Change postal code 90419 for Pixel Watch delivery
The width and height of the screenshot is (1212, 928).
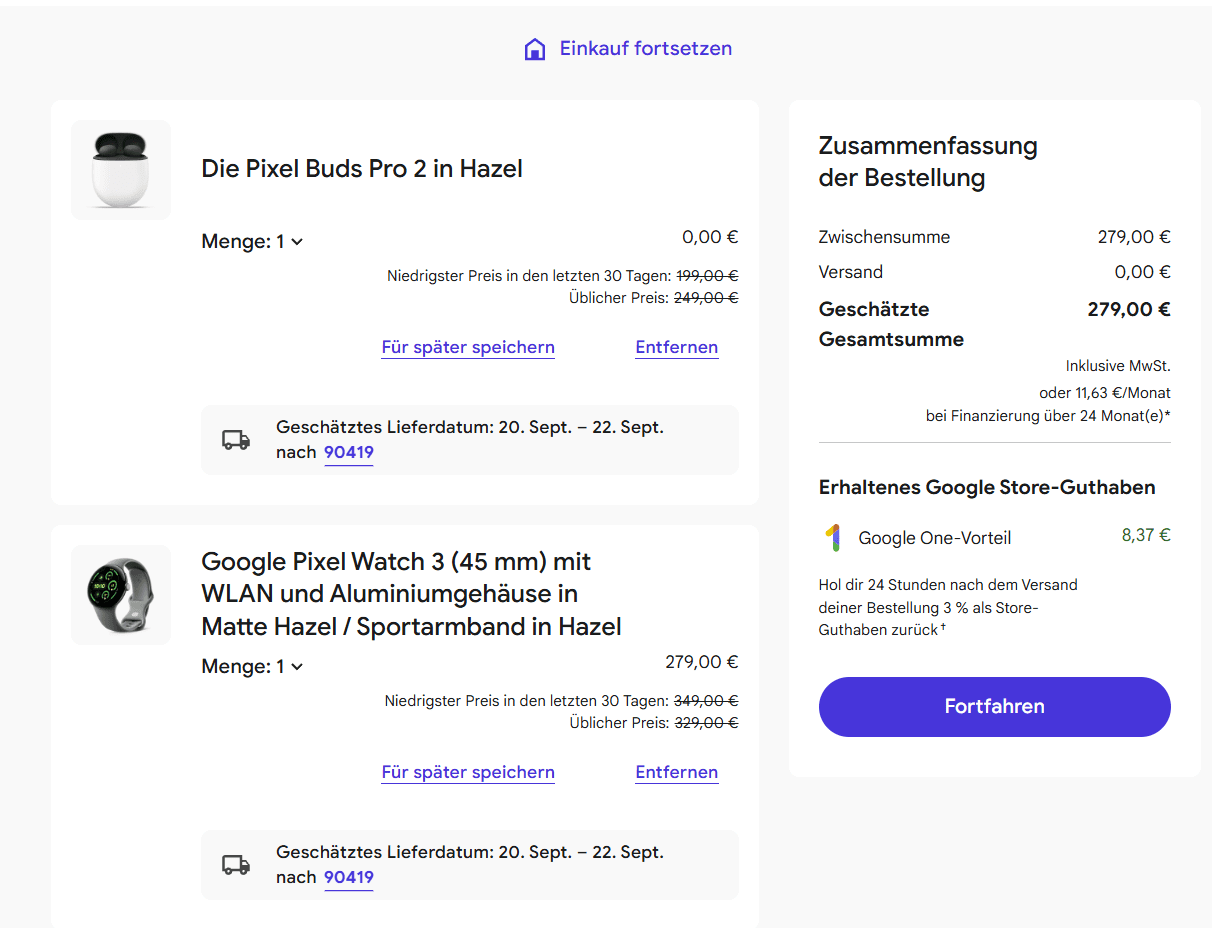coord(348,877)
